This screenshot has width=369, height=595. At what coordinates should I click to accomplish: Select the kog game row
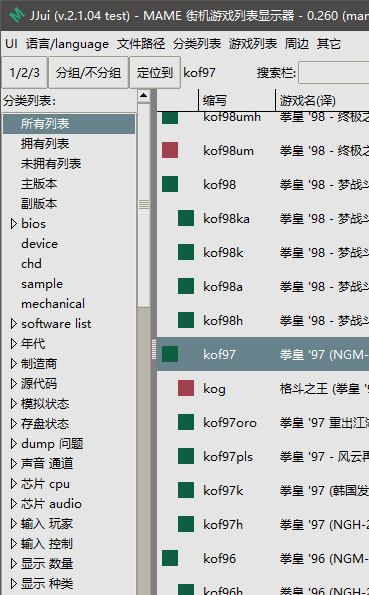(x=263, y=389)
